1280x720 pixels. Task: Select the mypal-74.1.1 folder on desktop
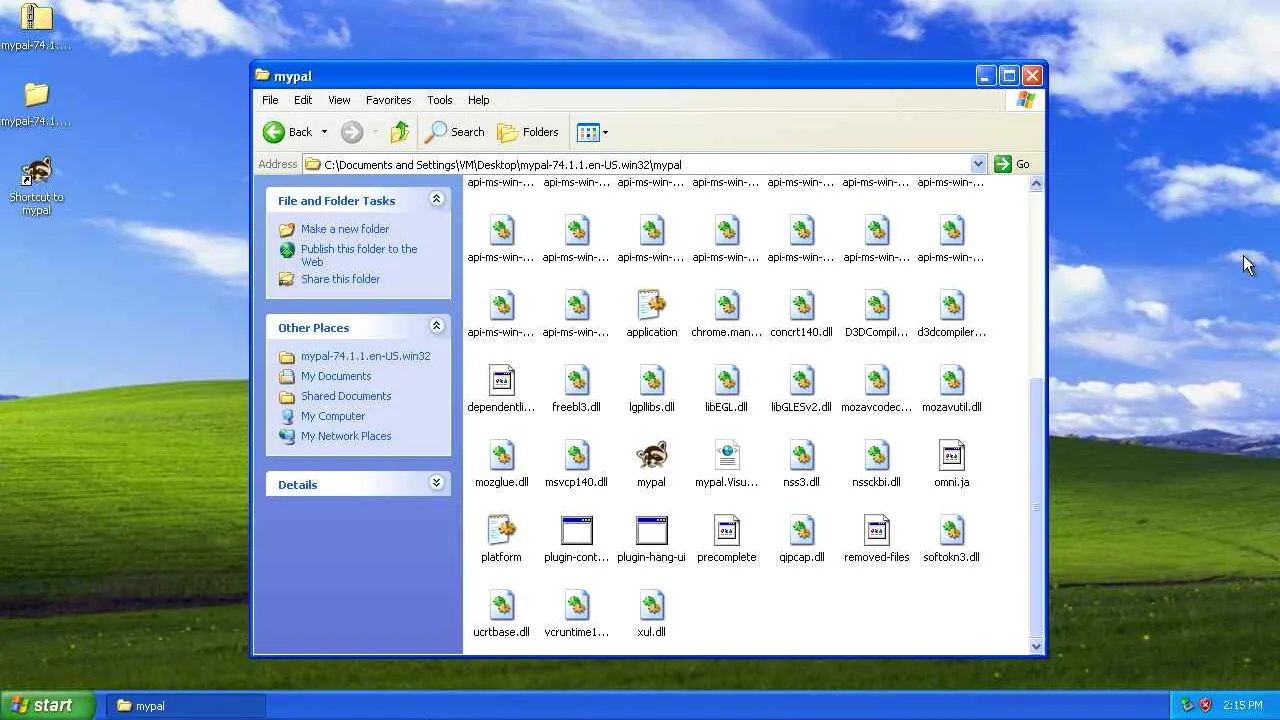point(36,94)
